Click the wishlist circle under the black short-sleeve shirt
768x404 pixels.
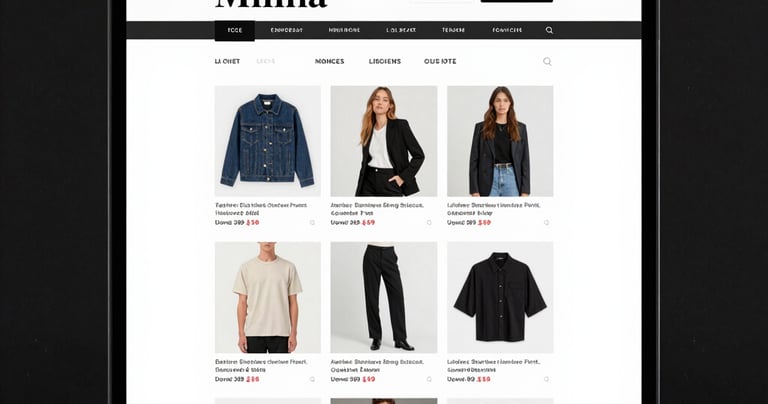(x=546, y=379)
